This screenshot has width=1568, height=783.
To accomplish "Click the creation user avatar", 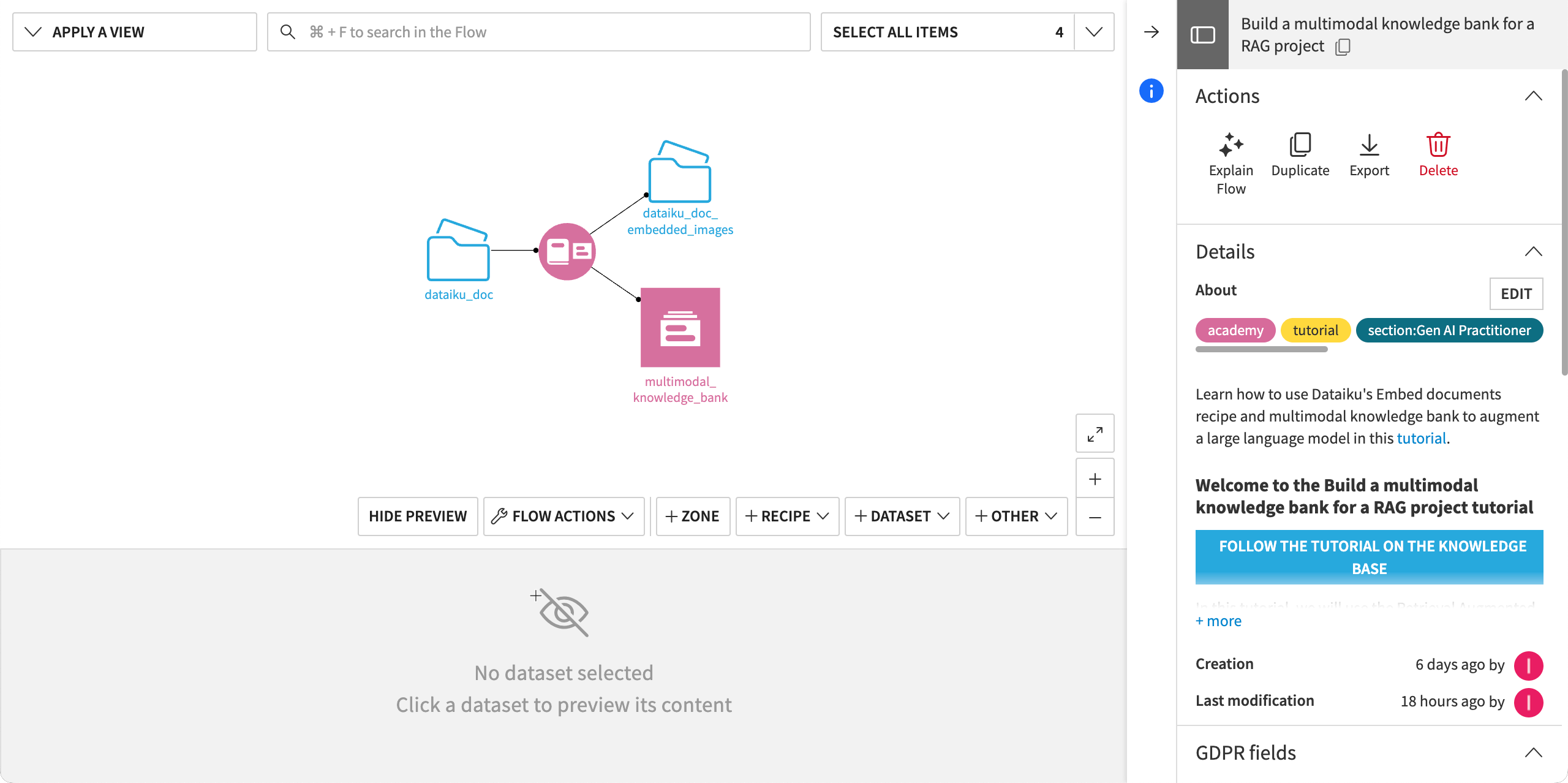I will tap(1529, 665).
